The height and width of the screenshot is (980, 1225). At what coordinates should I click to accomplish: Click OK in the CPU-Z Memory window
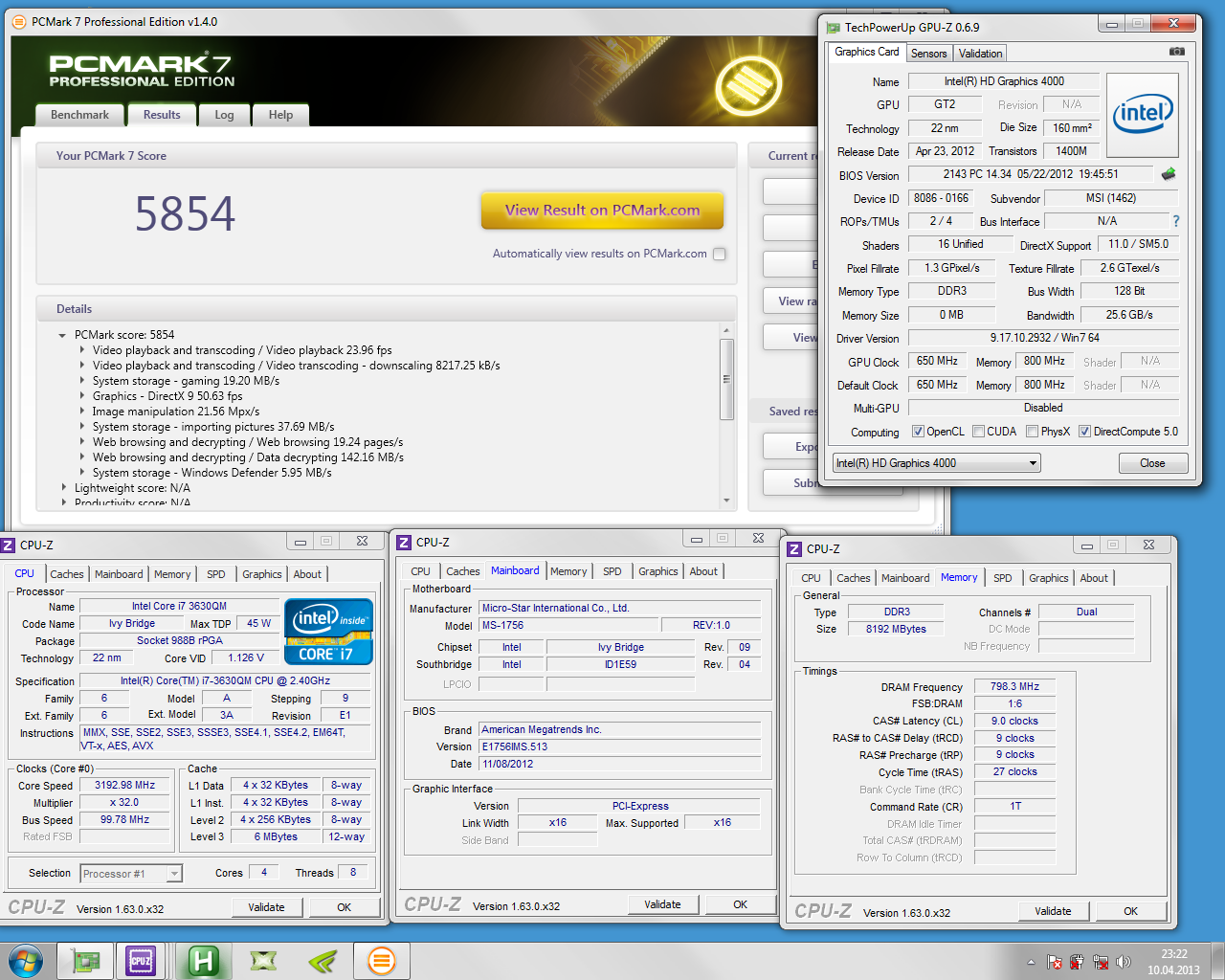[x=1130, y=911]
